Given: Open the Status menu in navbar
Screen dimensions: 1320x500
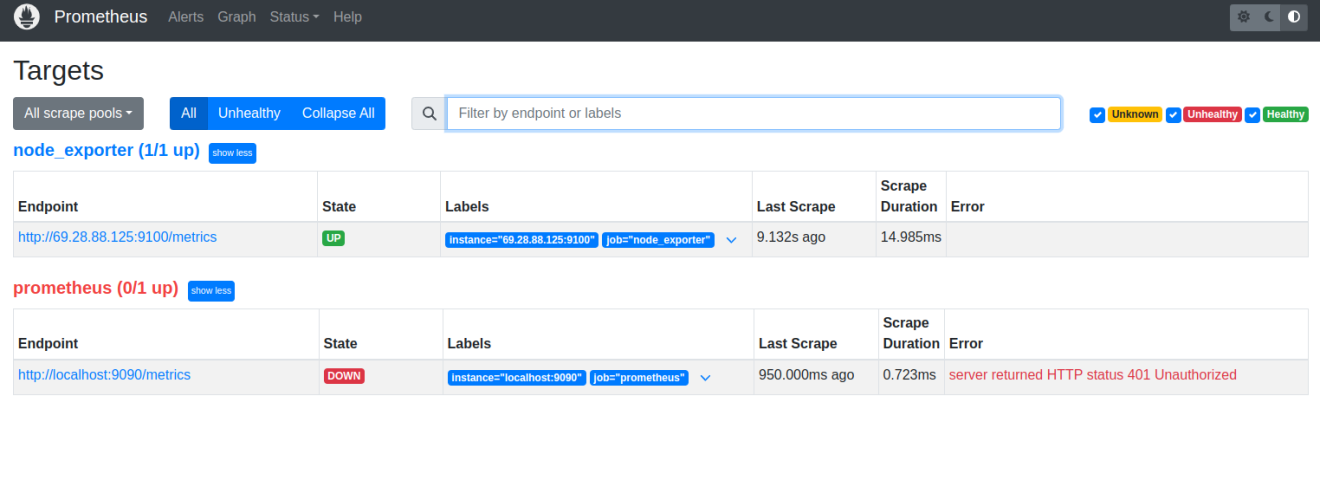Looking at the screenshot, I should 294,17.
